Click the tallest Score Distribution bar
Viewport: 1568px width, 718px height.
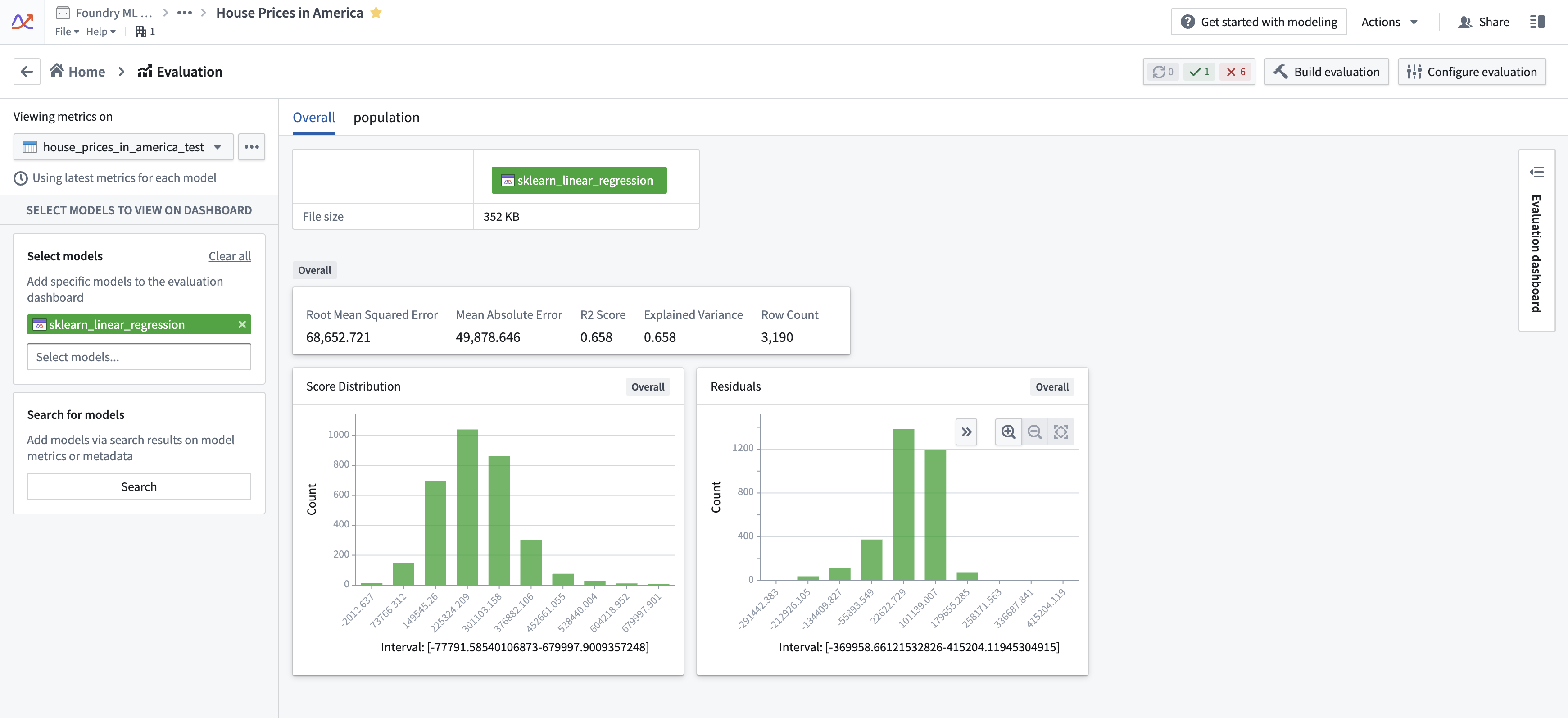point(467,507)
